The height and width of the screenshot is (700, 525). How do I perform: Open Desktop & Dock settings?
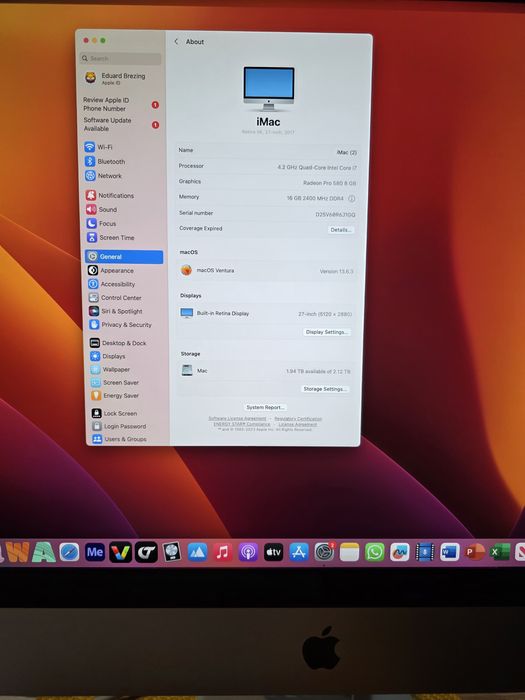(118, 343)
